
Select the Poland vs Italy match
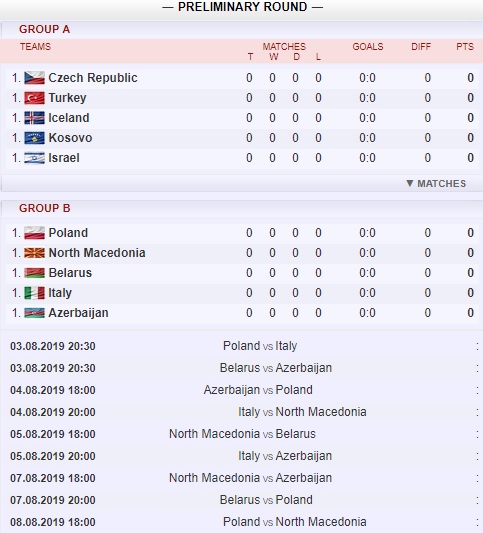[260, 346]
